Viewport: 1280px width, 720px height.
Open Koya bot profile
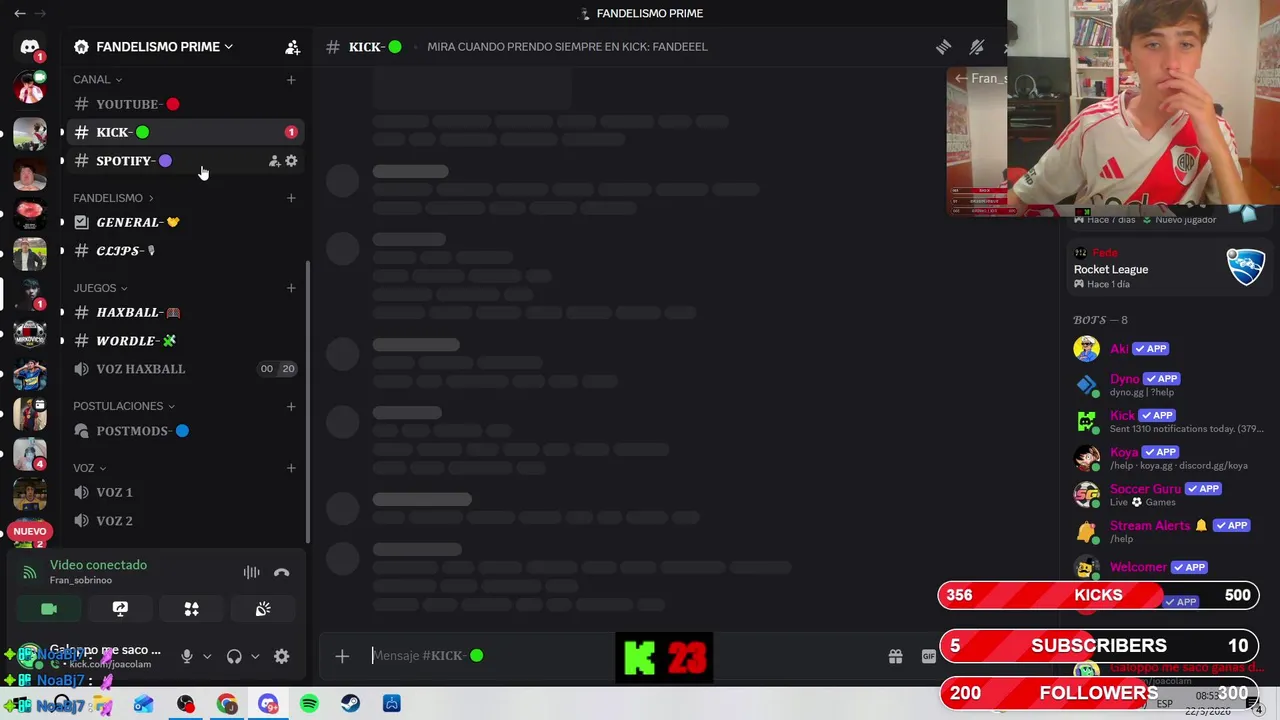point(1168,458)
